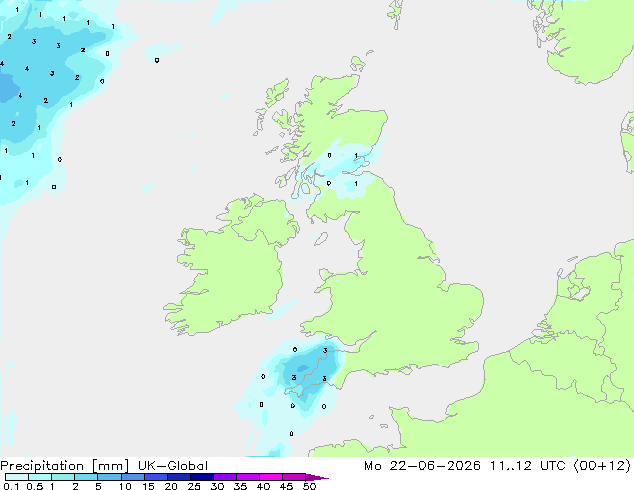
Task: Click the "40" legend scale label
Action: click(x=263, y=486)
